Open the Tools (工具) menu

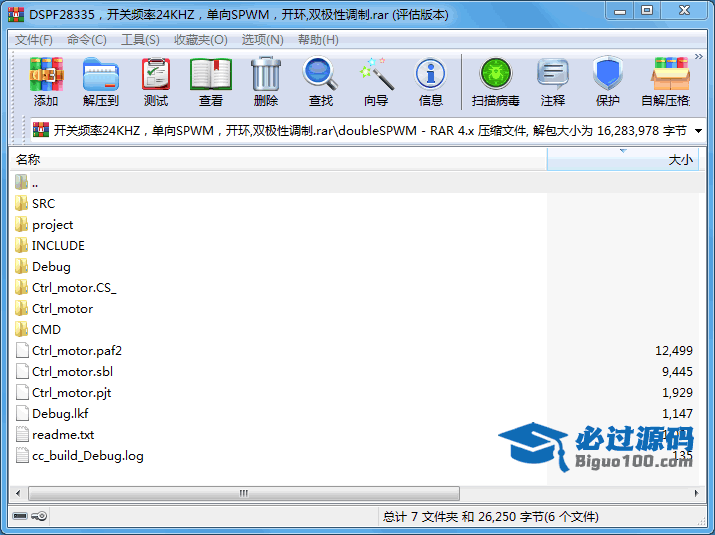point(140,40)
